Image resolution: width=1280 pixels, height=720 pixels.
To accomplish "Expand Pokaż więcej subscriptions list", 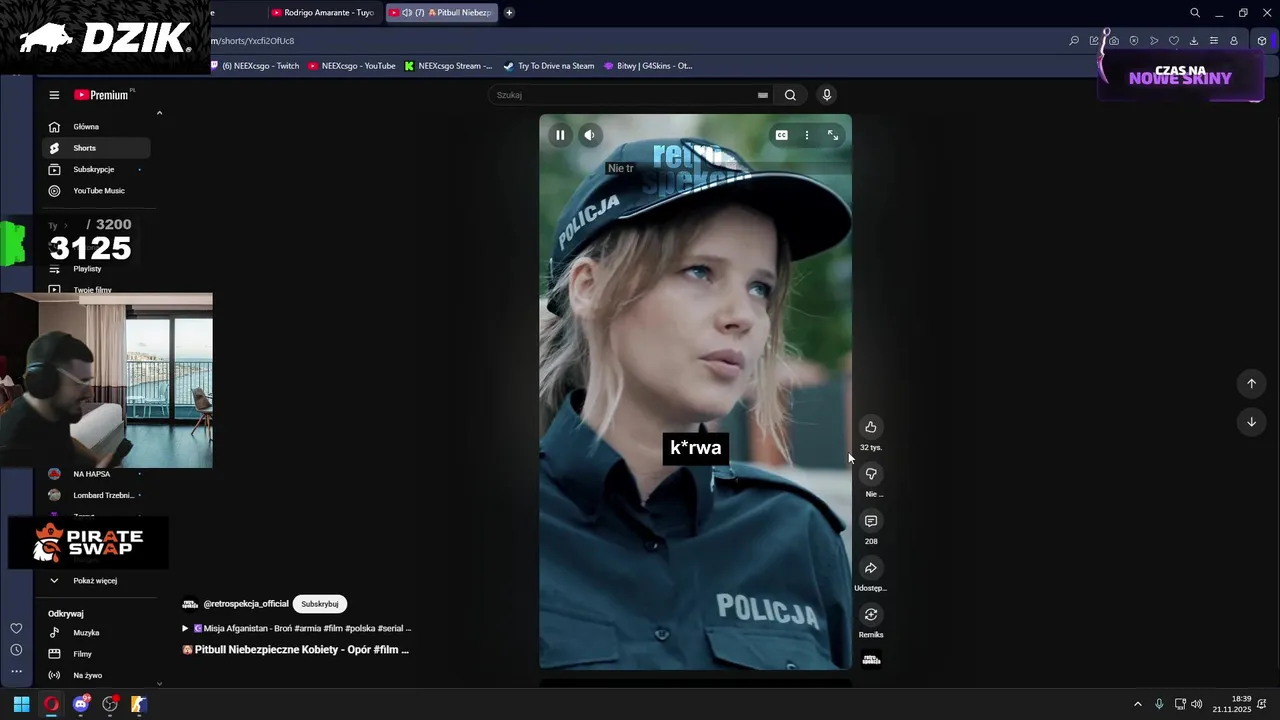I will click(x=96, y=580).
